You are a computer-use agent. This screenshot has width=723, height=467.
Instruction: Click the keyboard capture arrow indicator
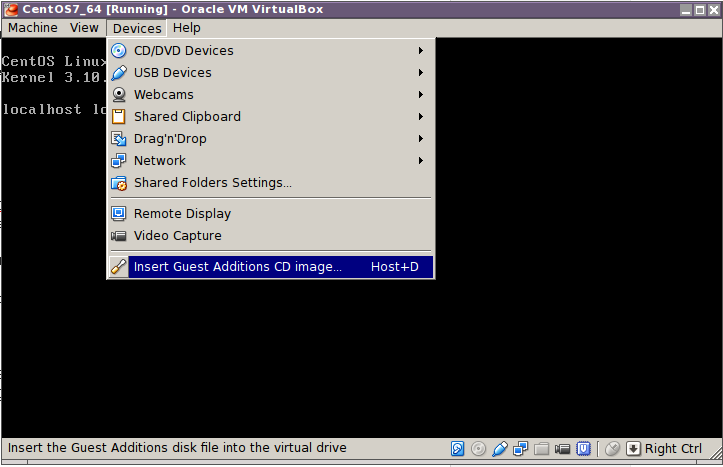(x=634, y=449)
